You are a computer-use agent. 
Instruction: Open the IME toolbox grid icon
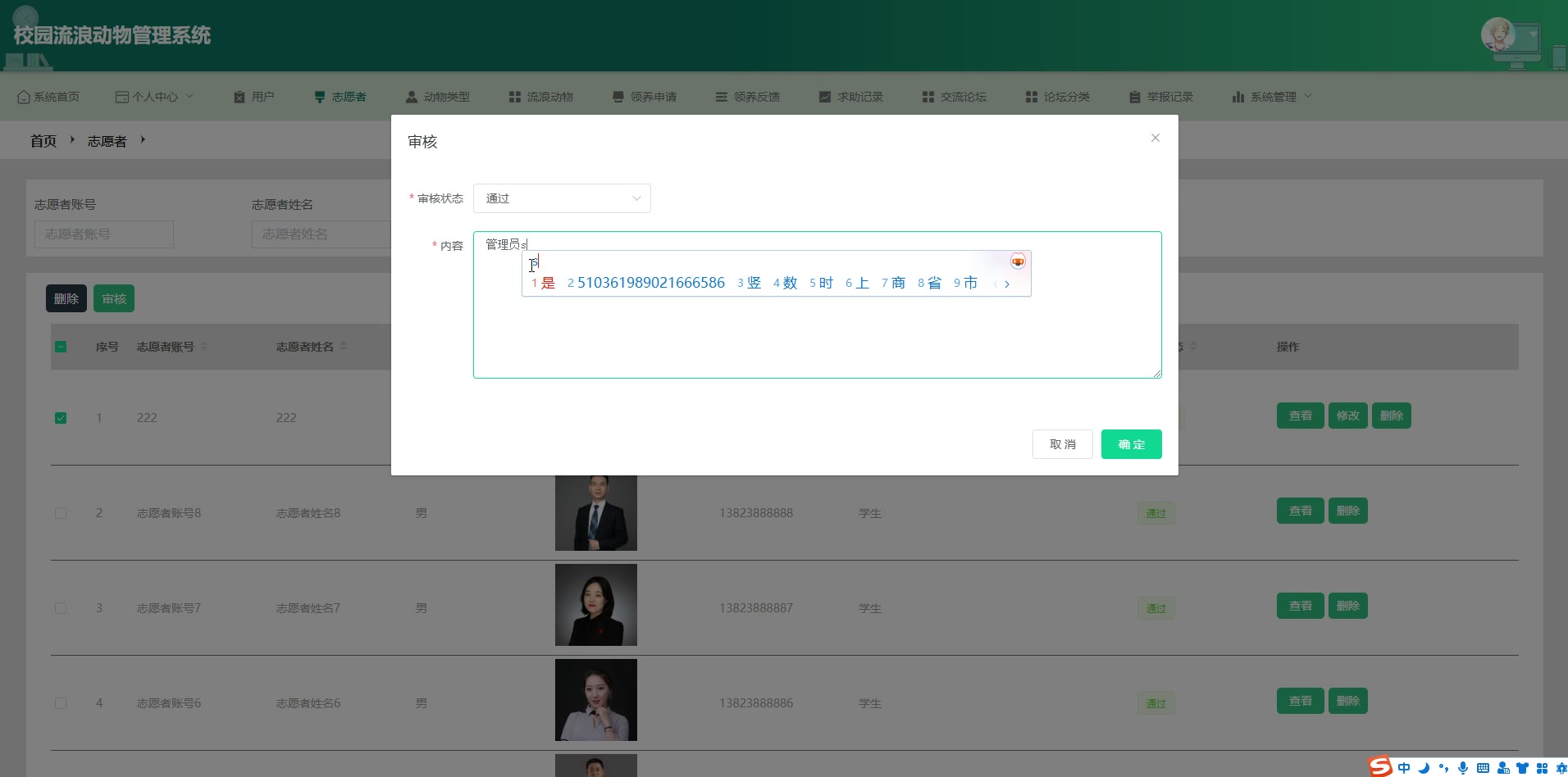coord(1543,768)
